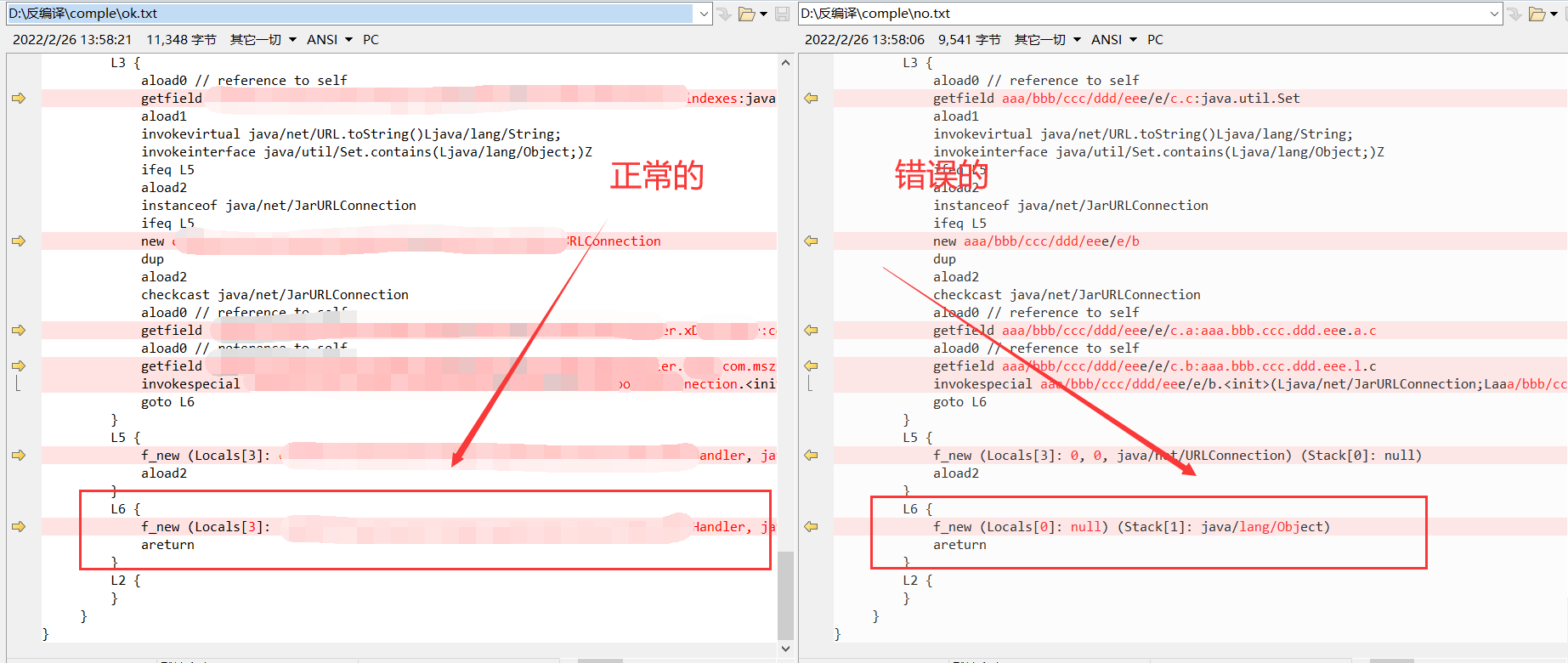The image size is (1568, 663).
Task: Click left pane 'goto L6' line
Action: pos(167,402)
